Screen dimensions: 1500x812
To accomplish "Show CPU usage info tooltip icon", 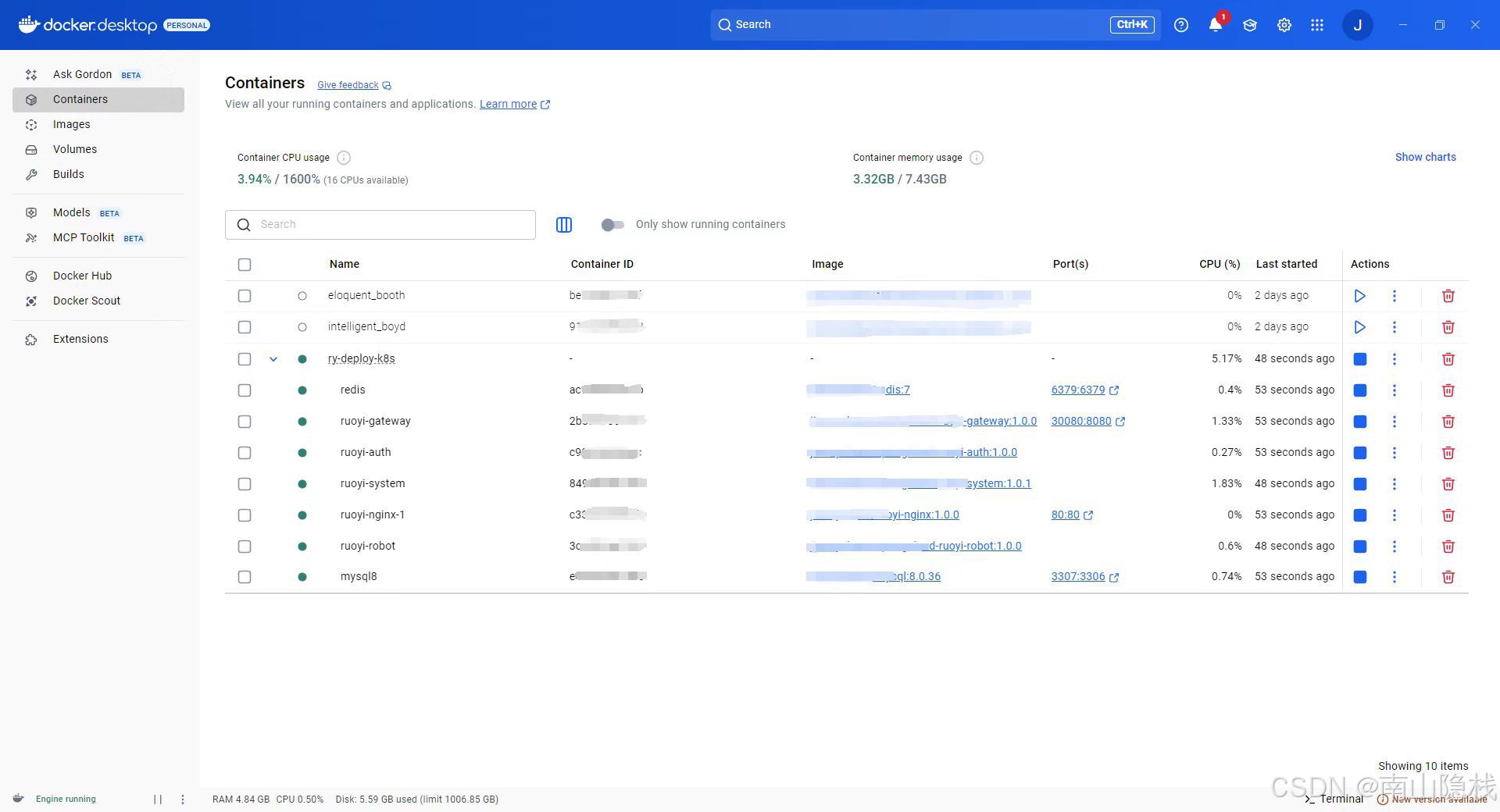I will click(x=344, y=158).
